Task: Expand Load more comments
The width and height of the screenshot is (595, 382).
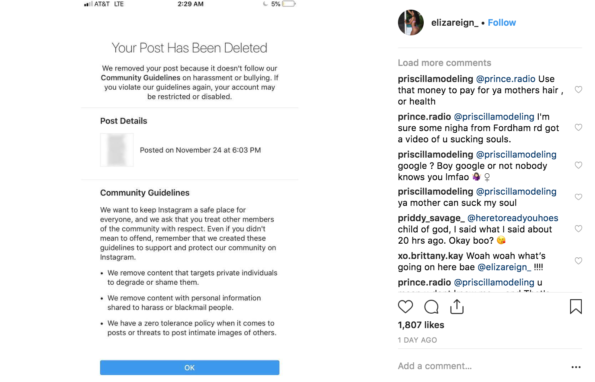Action: click(444, 63)
